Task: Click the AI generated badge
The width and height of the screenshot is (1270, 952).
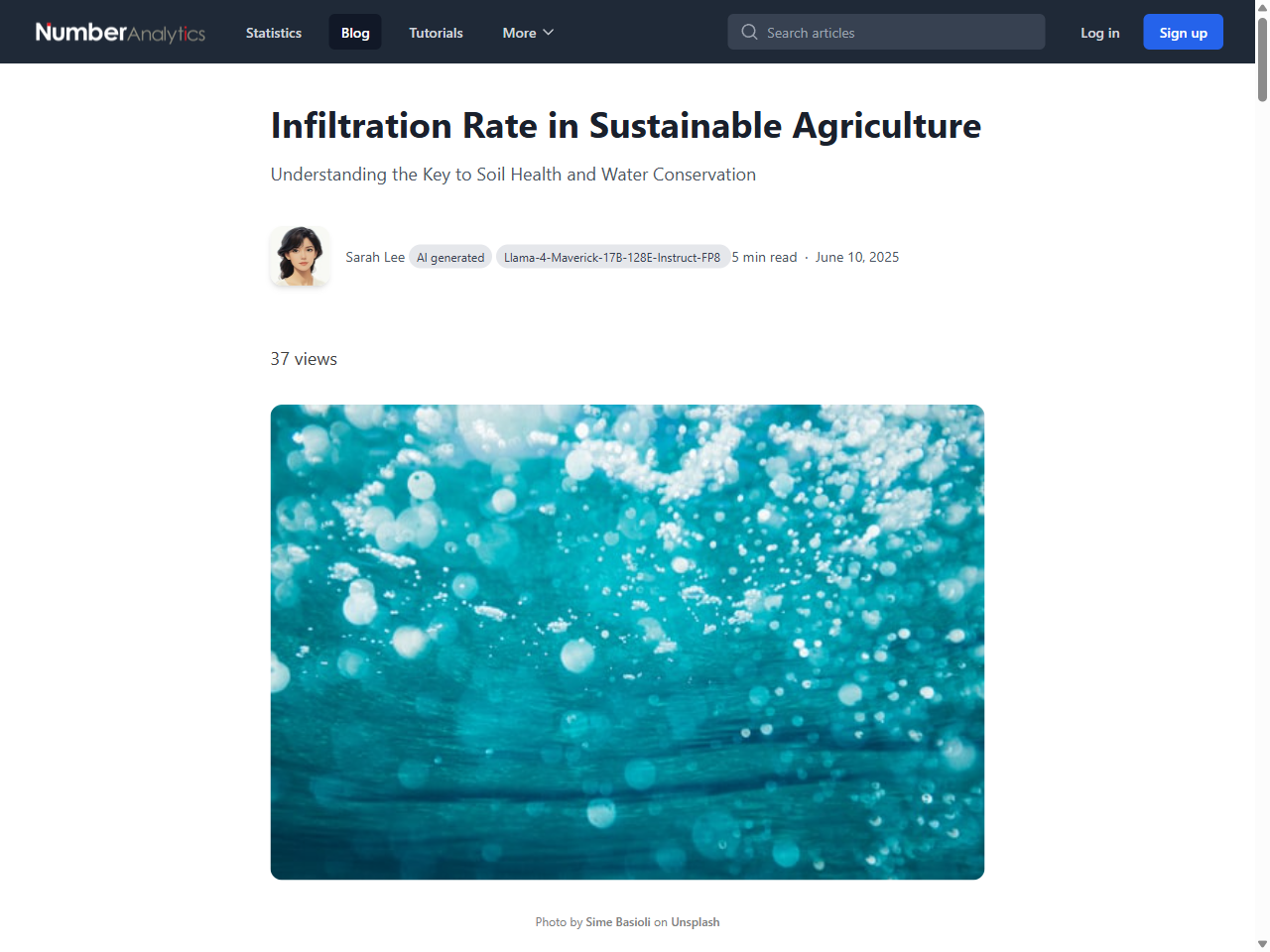Action: pyautogui.click(x=450, y=257)
